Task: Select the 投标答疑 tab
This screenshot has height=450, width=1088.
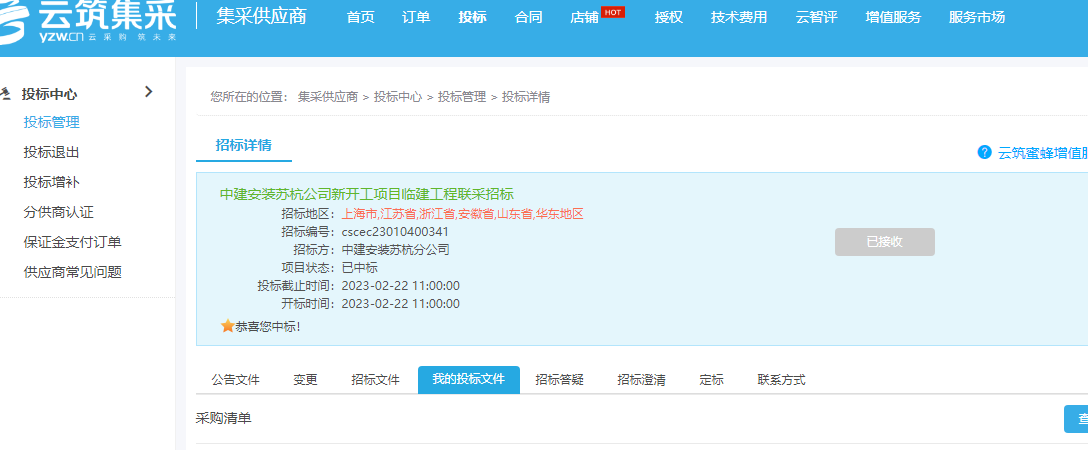Action: coord(559,380)
